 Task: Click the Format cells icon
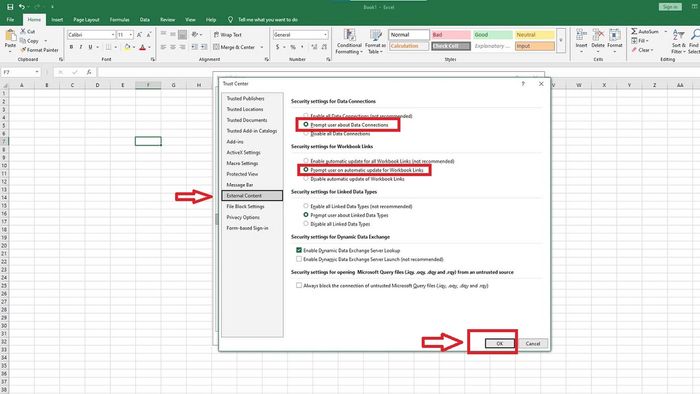(615, 35)
